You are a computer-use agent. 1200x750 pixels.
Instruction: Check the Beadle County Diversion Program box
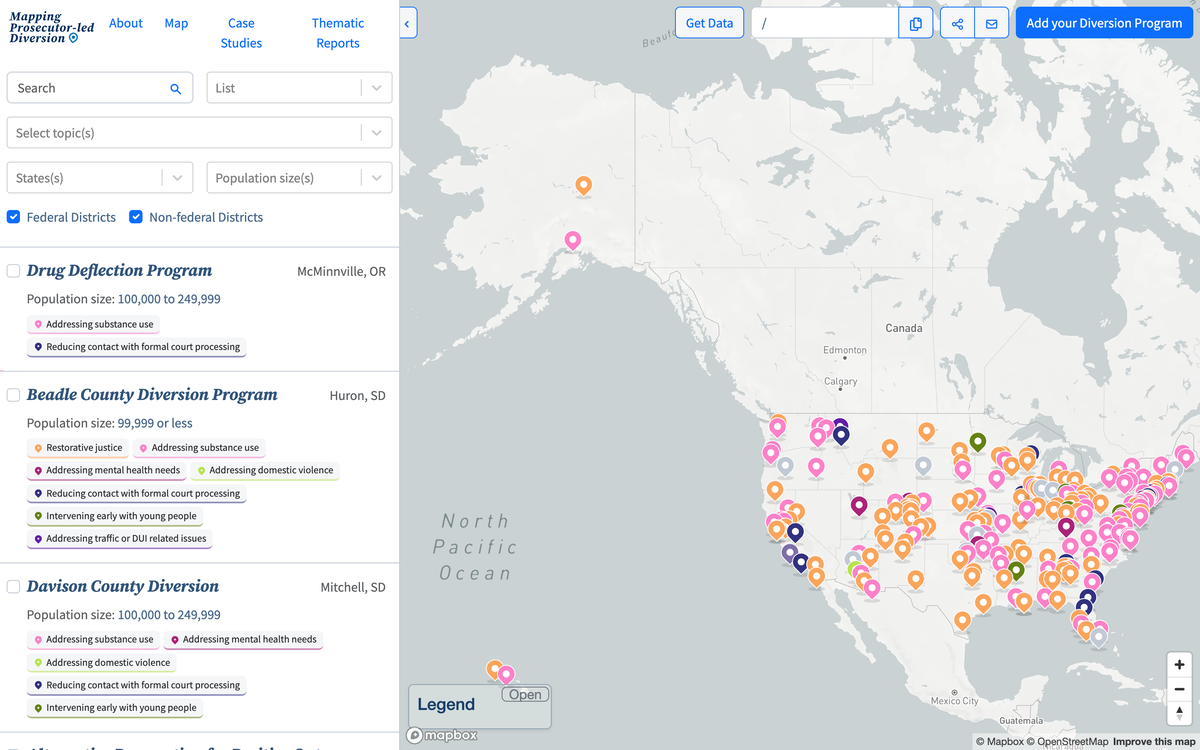point(14,395)
